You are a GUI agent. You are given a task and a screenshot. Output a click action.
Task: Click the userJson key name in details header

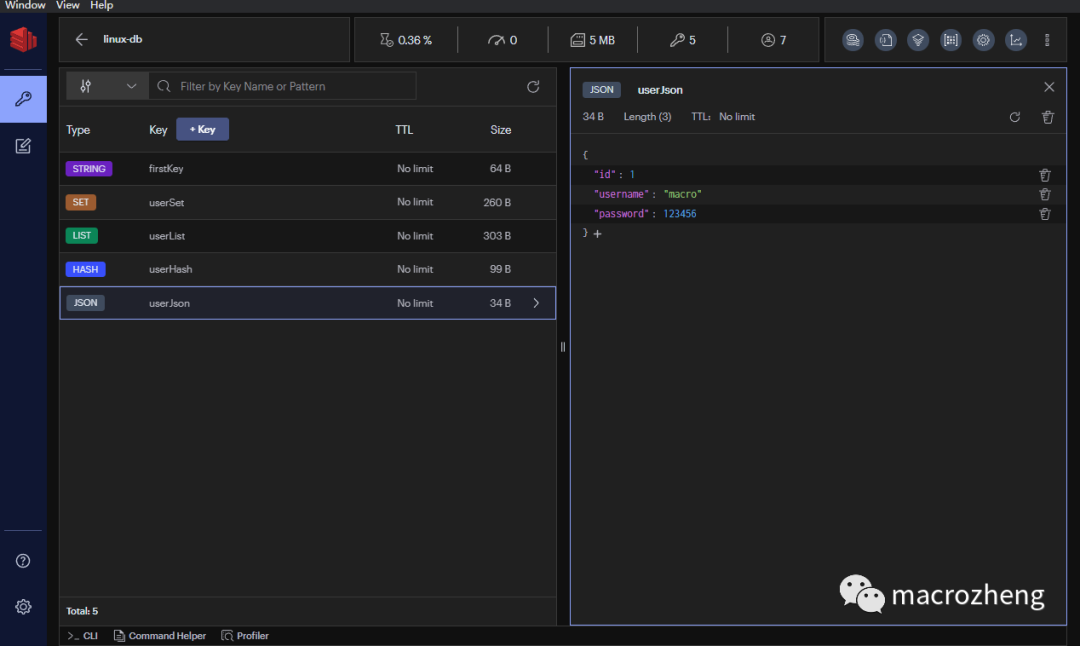[660, 90]
